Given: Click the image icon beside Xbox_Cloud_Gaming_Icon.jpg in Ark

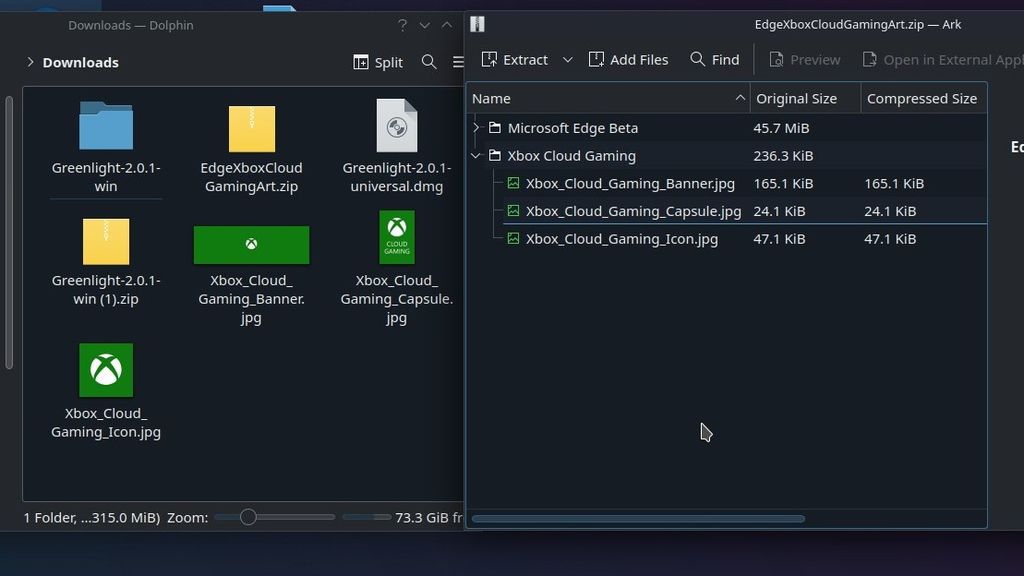Looking at the screenshot, I should coord(513,239).
